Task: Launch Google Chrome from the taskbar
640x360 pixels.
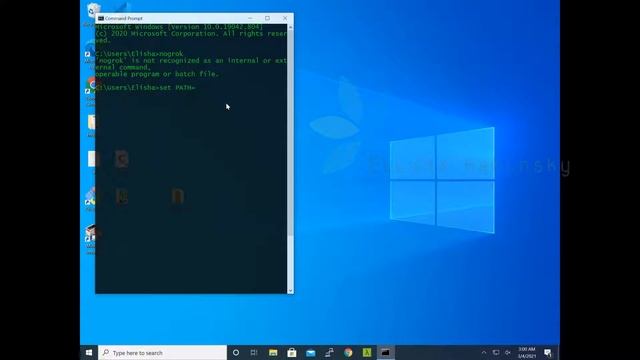Action: 348,353
